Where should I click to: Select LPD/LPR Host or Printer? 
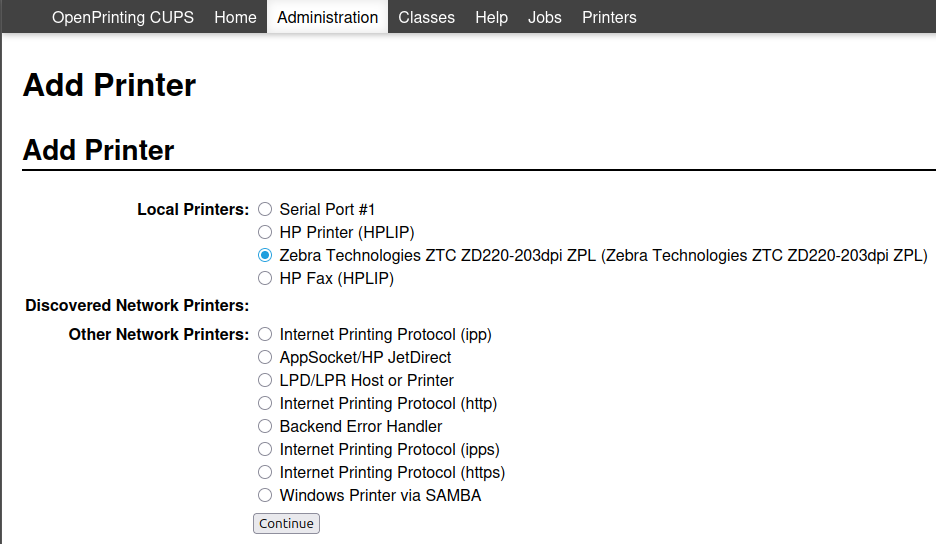[x=265, y=380]
